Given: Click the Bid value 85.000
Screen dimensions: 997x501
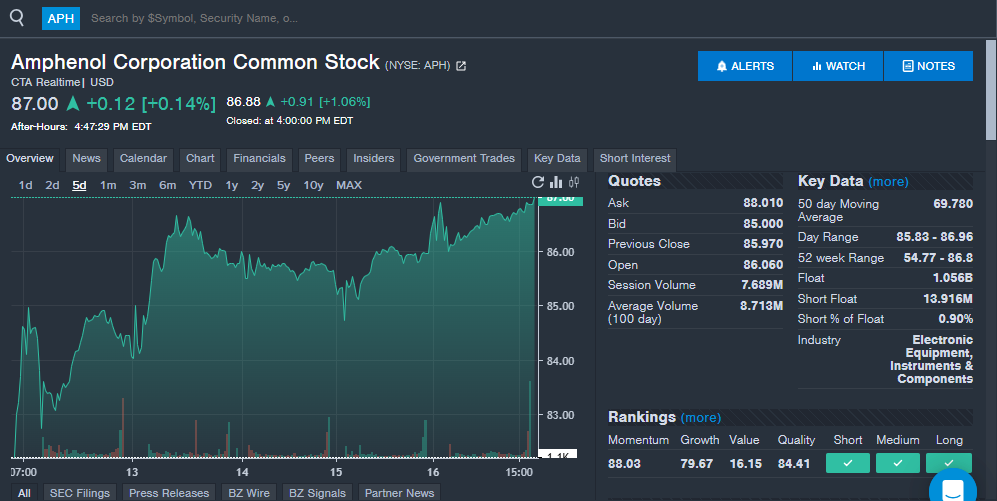Looking at the screenshot, I should [x=763, y=224].
